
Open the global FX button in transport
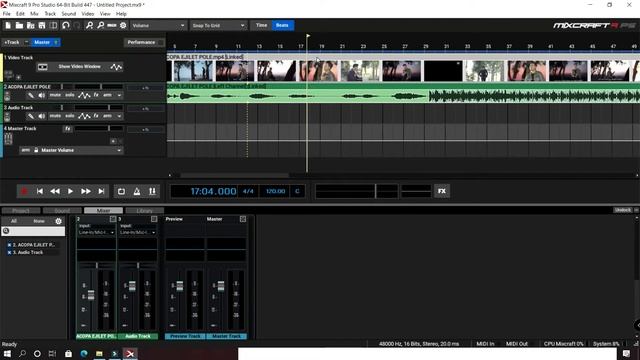coord(442,191)
